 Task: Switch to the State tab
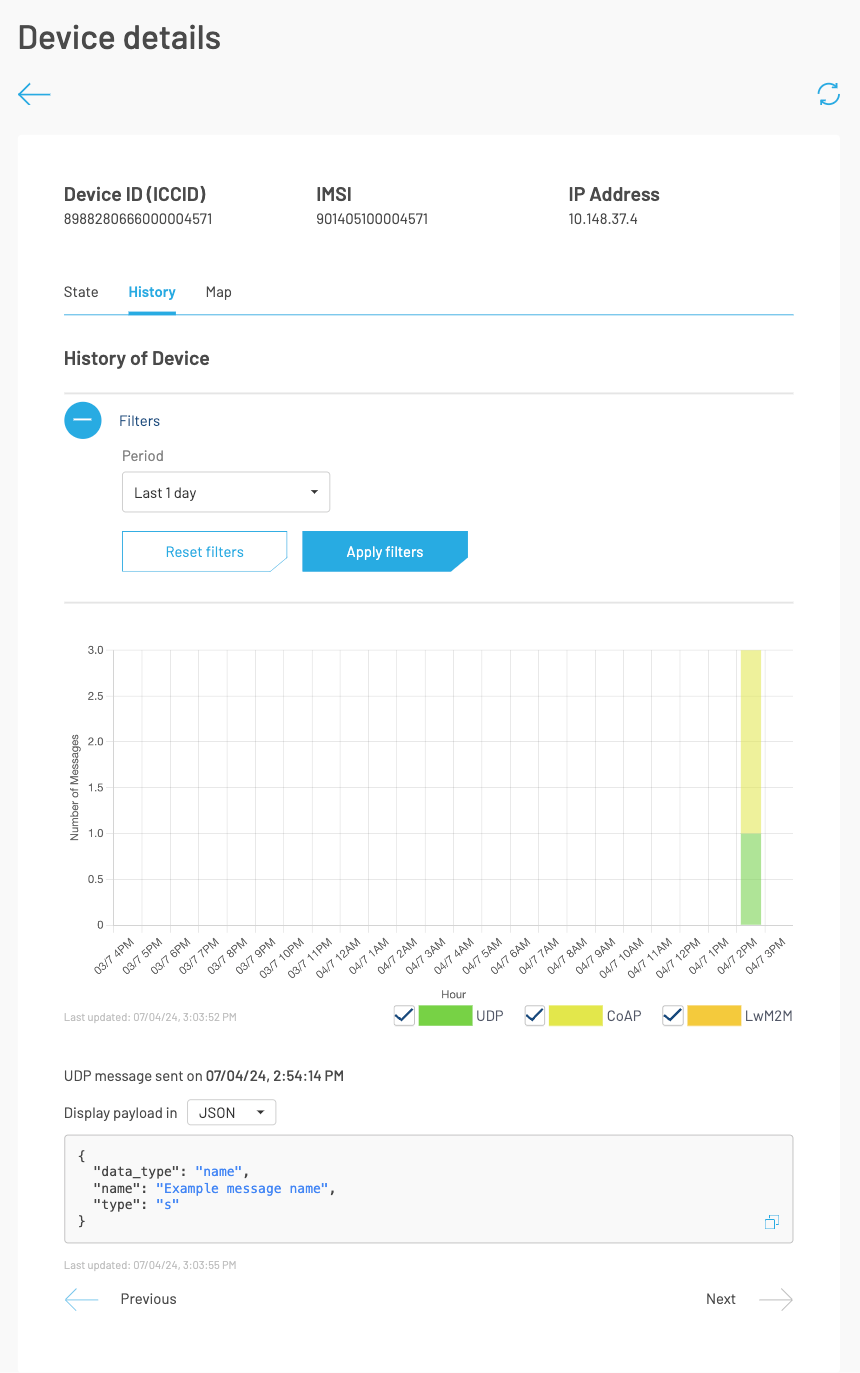tap(81, 292)
